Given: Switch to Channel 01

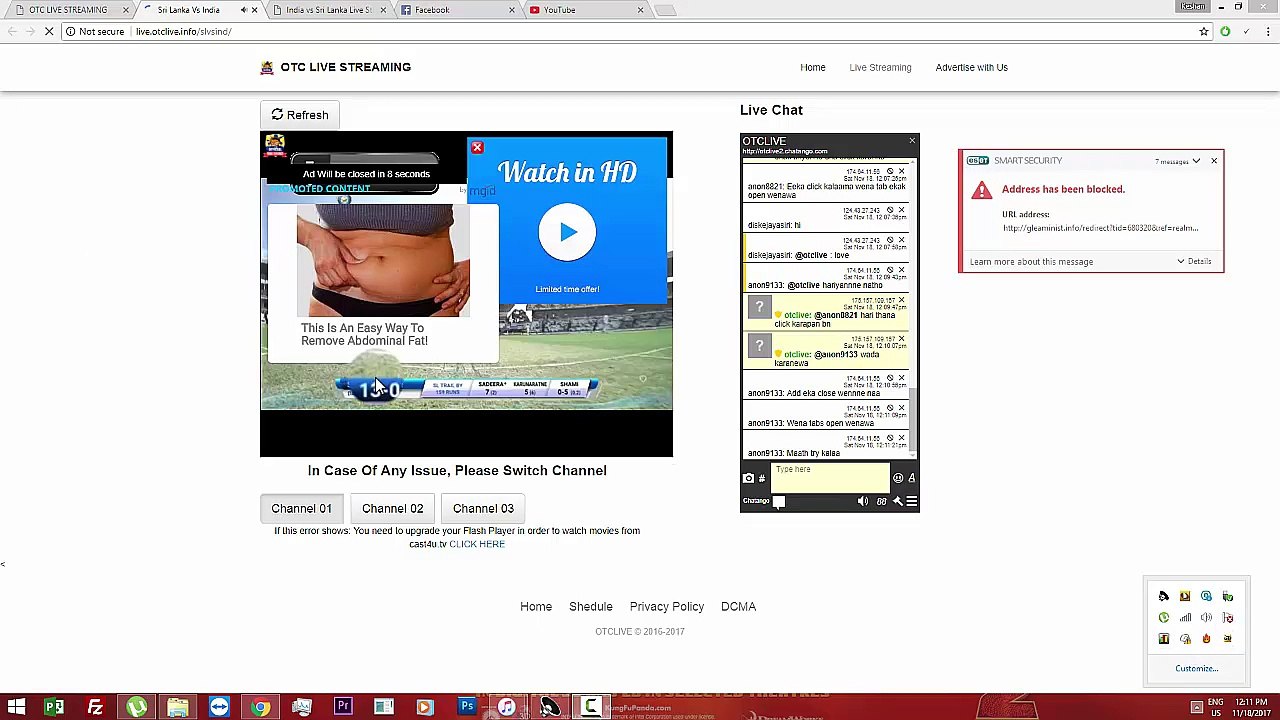Looking at the screenshot, I should (301, 508).
